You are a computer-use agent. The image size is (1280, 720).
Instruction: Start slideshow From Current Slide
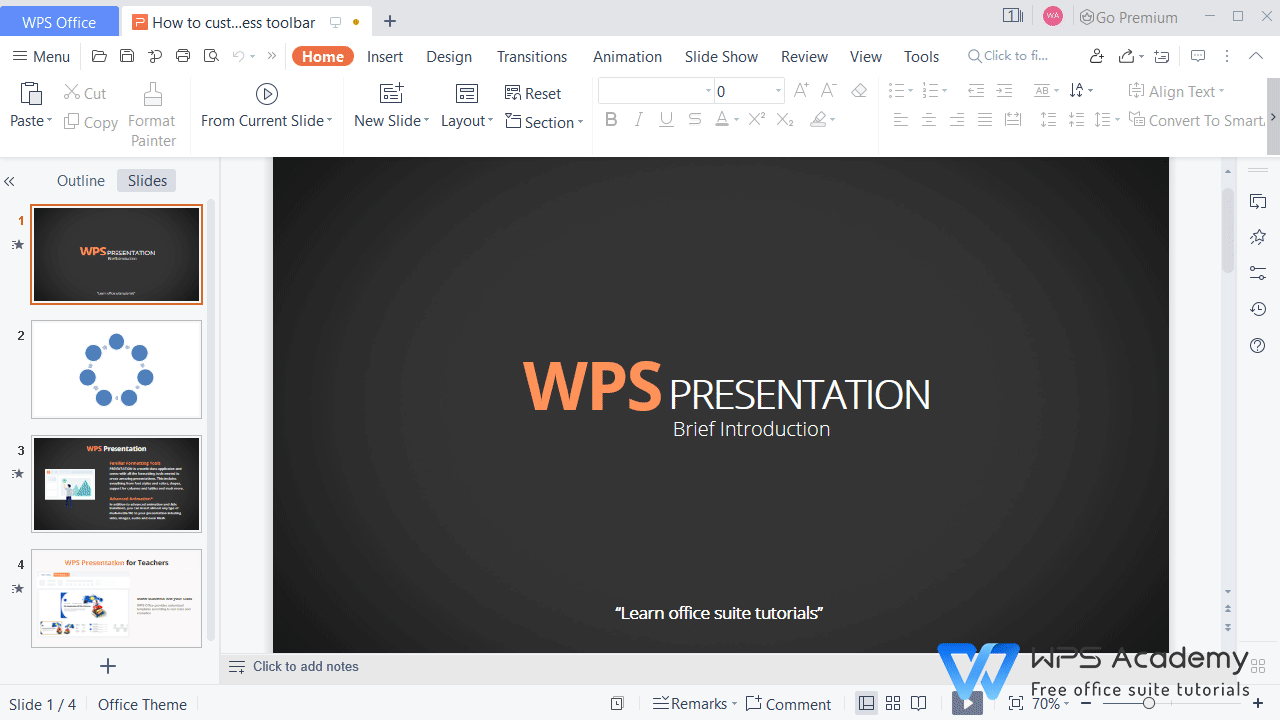coord(266,105)
